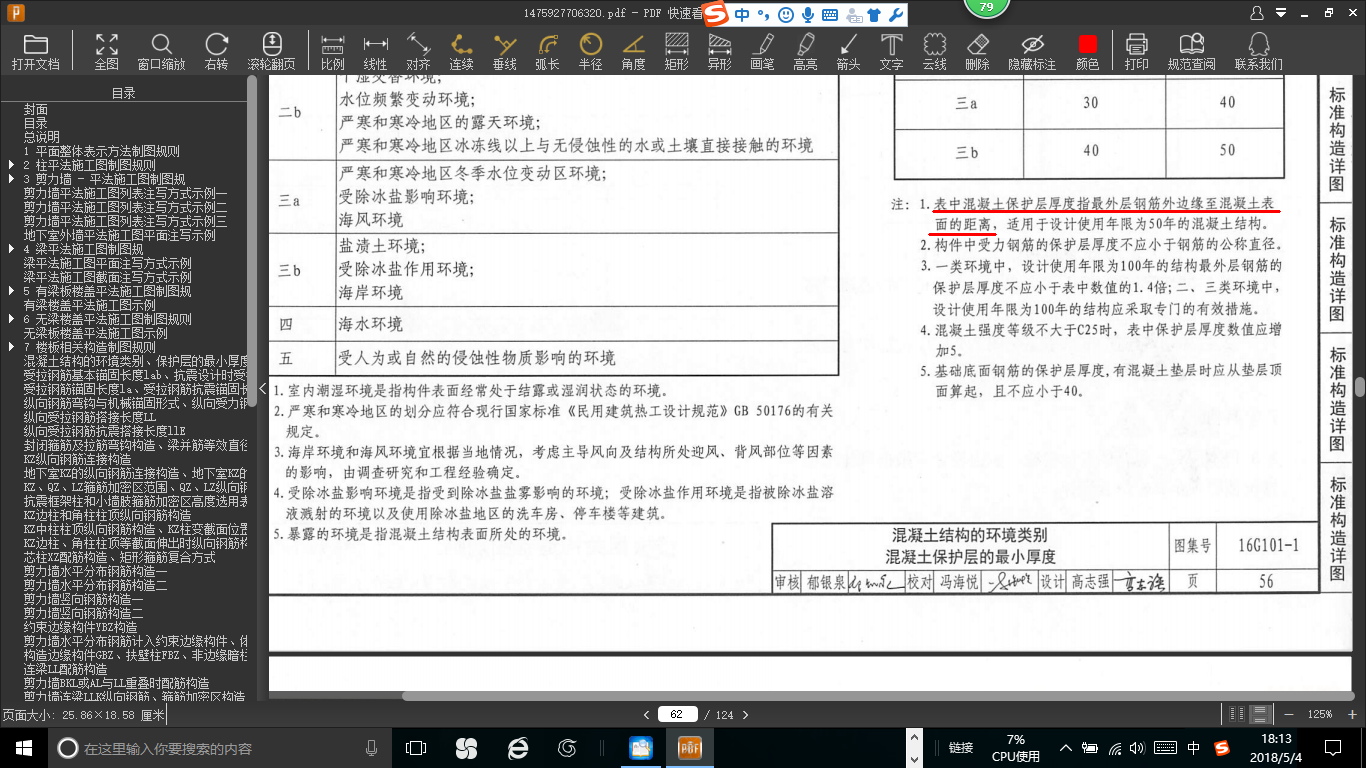1366x768 pixels.
Task: Open the 封面 bookmark
Action: [x=36, y=109]
